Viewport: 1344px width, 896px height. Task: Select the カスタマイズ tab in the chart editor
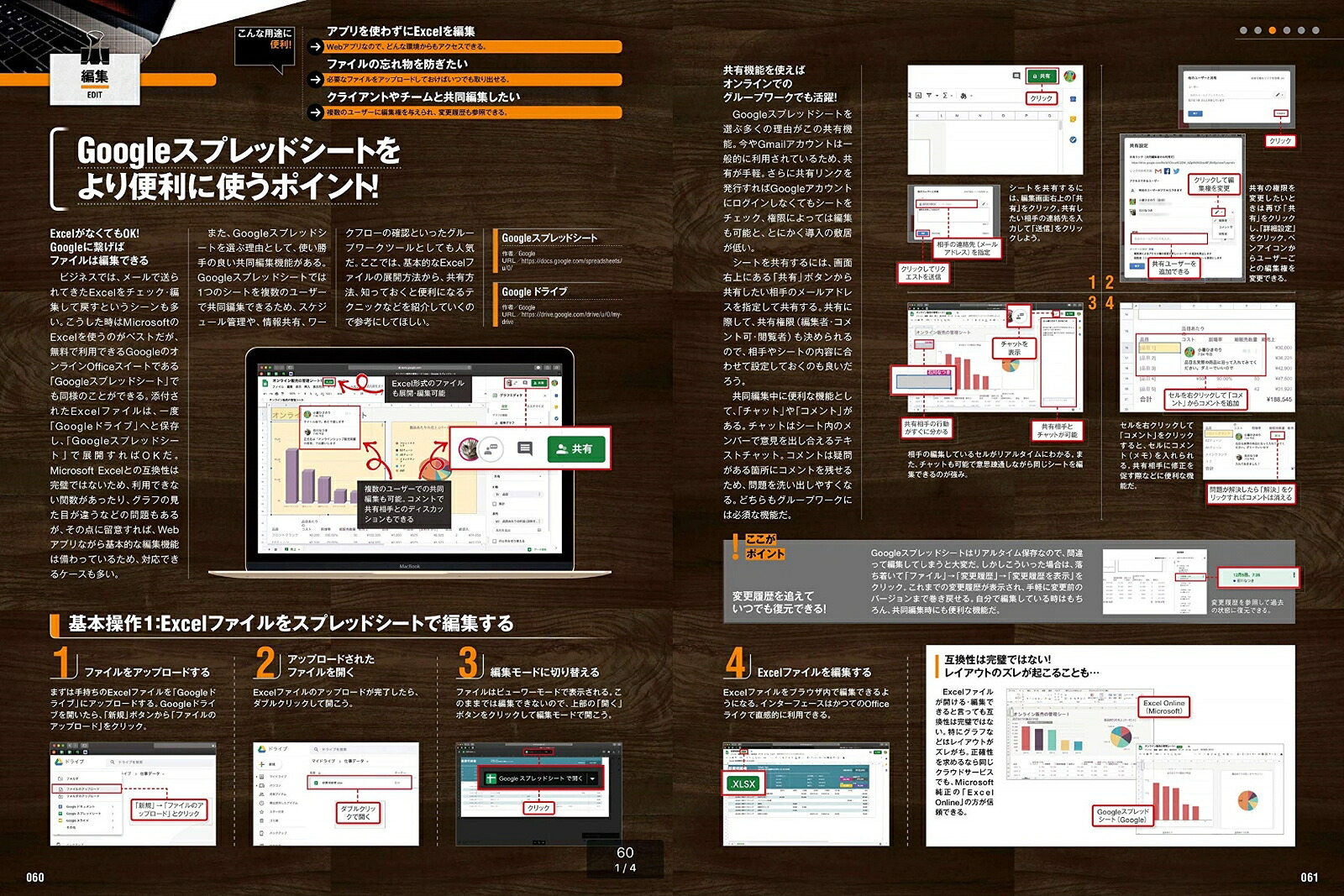536,406
